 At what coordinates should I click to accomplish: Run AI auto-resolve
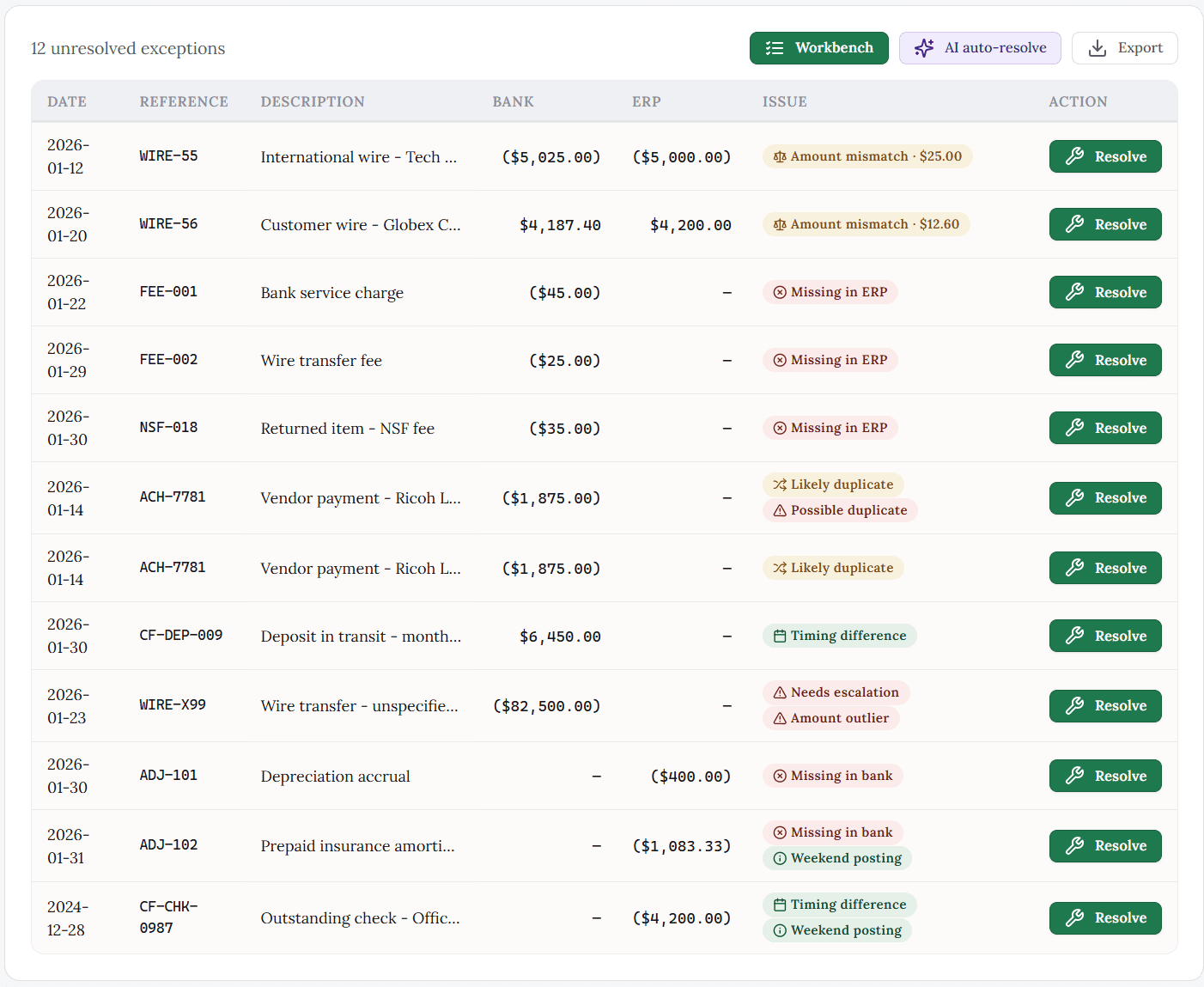pos(980,48)
